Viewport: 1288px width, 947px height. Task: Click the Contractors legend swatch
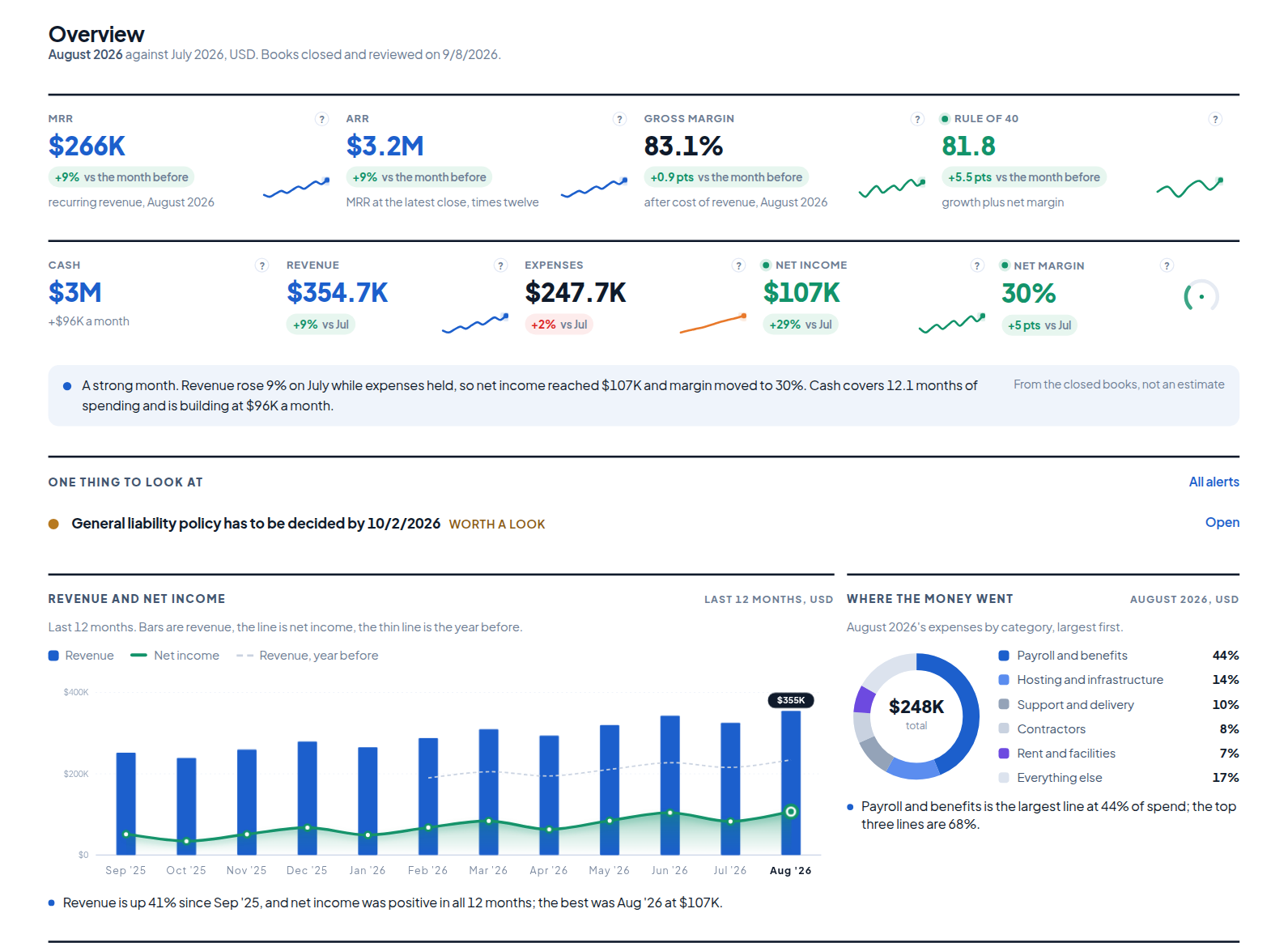pyautogui.click(x=1004, y=729)
